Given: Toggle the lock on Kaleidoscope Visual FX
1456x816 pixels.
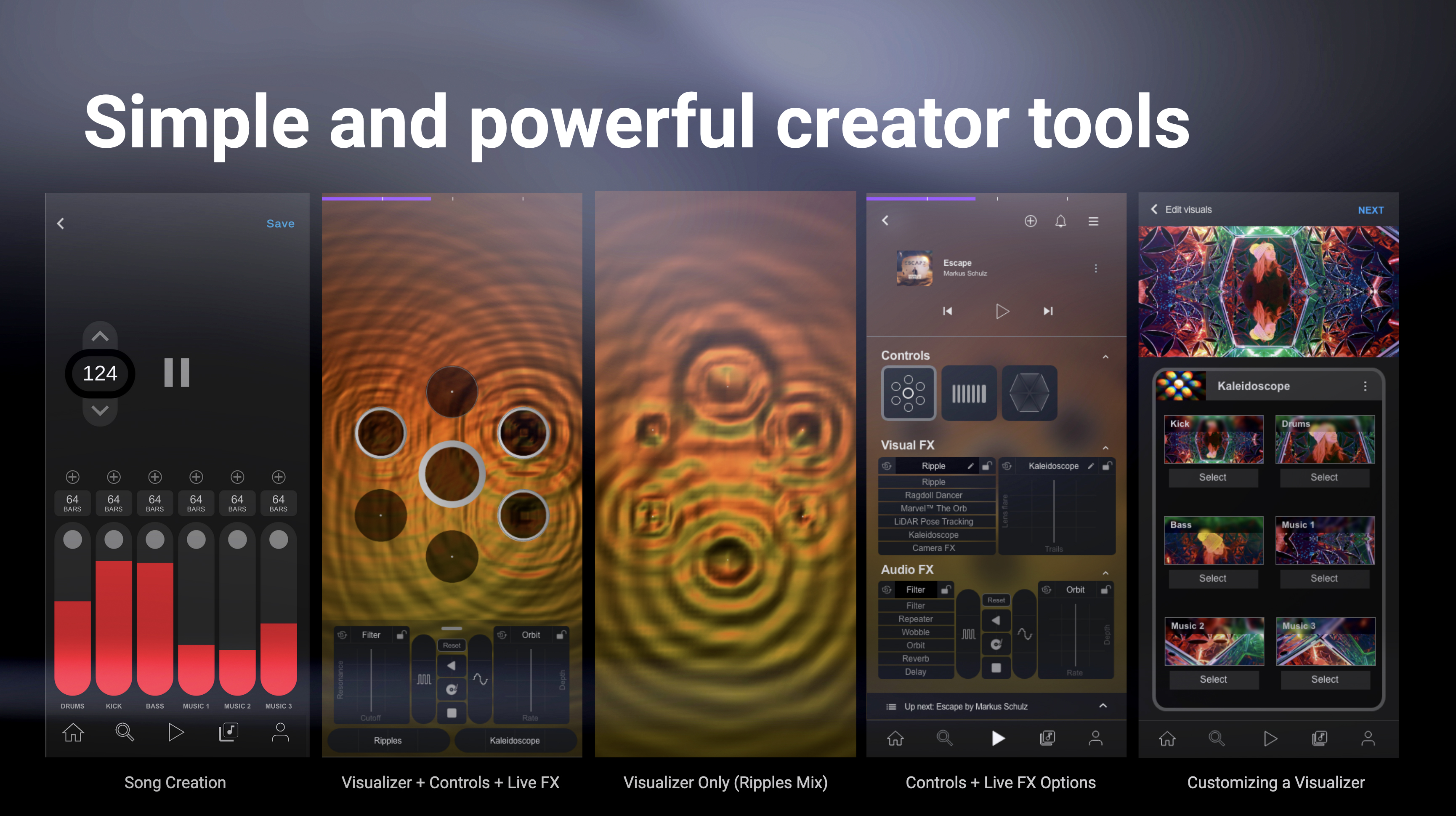Looking at the screenshot, I should 1107,466.
